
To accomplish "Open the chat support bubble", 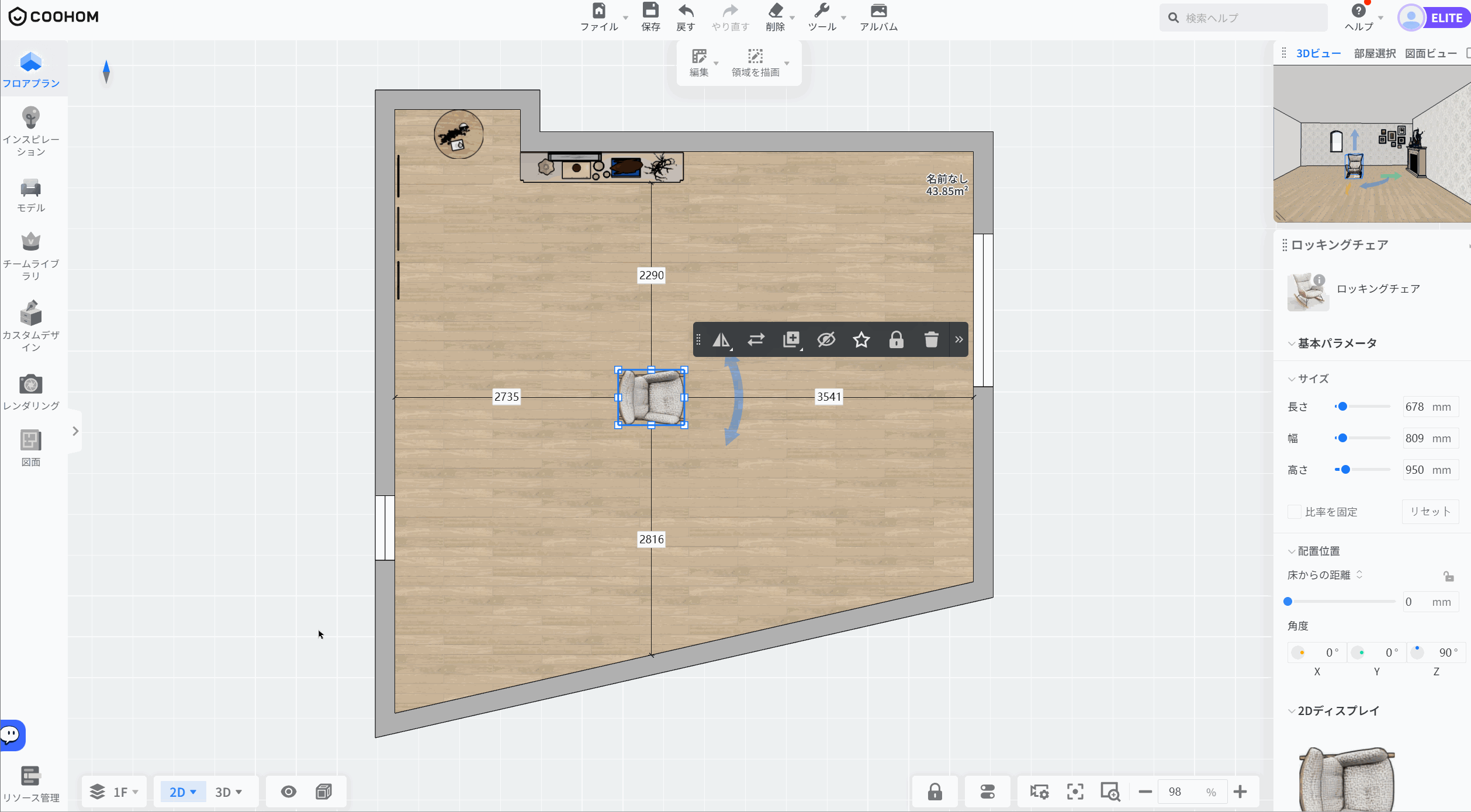I will point(12,735).
